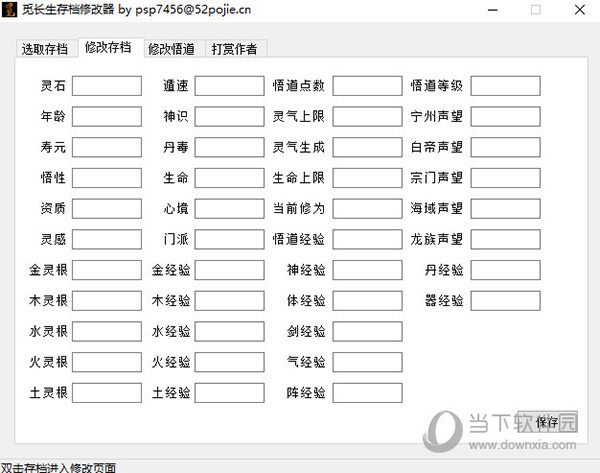Click the 金灵根 input field
Screen dimensions: 600x473
(107, 270)
